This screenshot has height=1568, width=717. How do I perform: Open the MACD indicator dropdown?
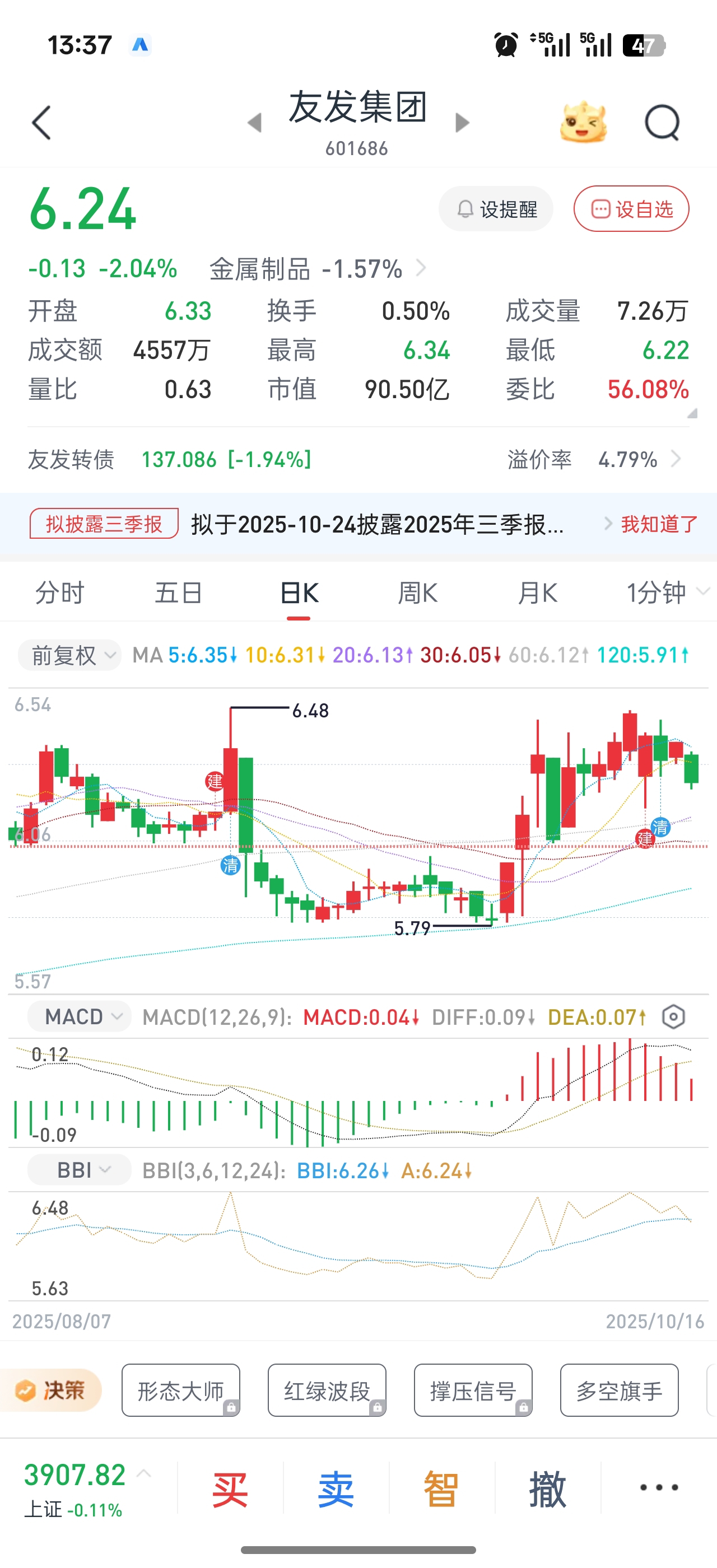coord(79,1016)
